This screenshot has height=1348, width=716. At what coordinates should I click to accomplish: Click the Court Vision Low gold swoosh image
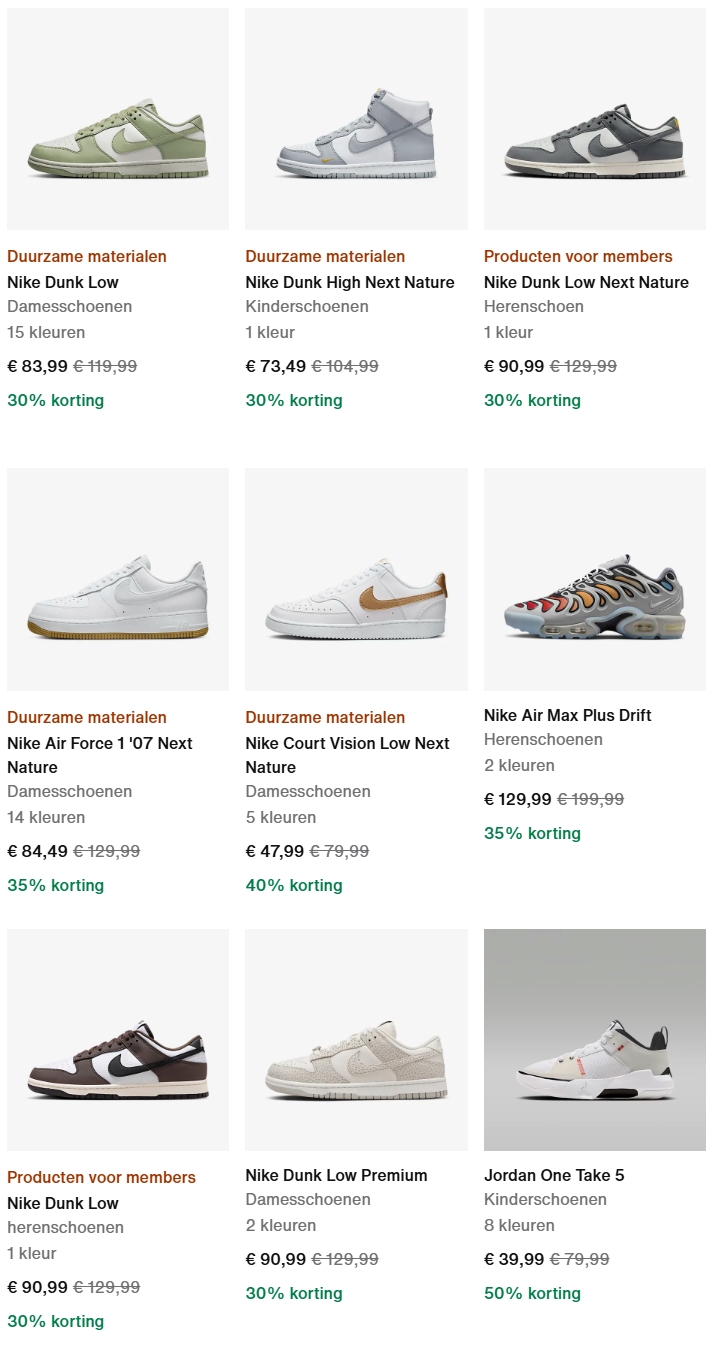click(356, 580)
